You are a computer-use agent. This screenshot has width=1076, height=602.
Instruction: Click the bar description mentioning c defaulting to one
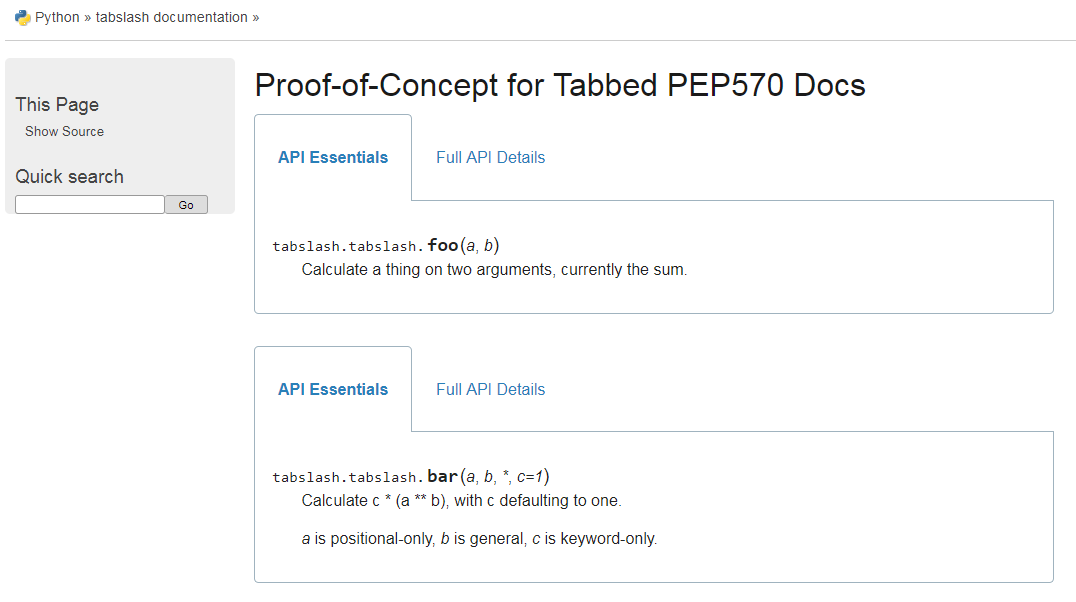(461, 500)
